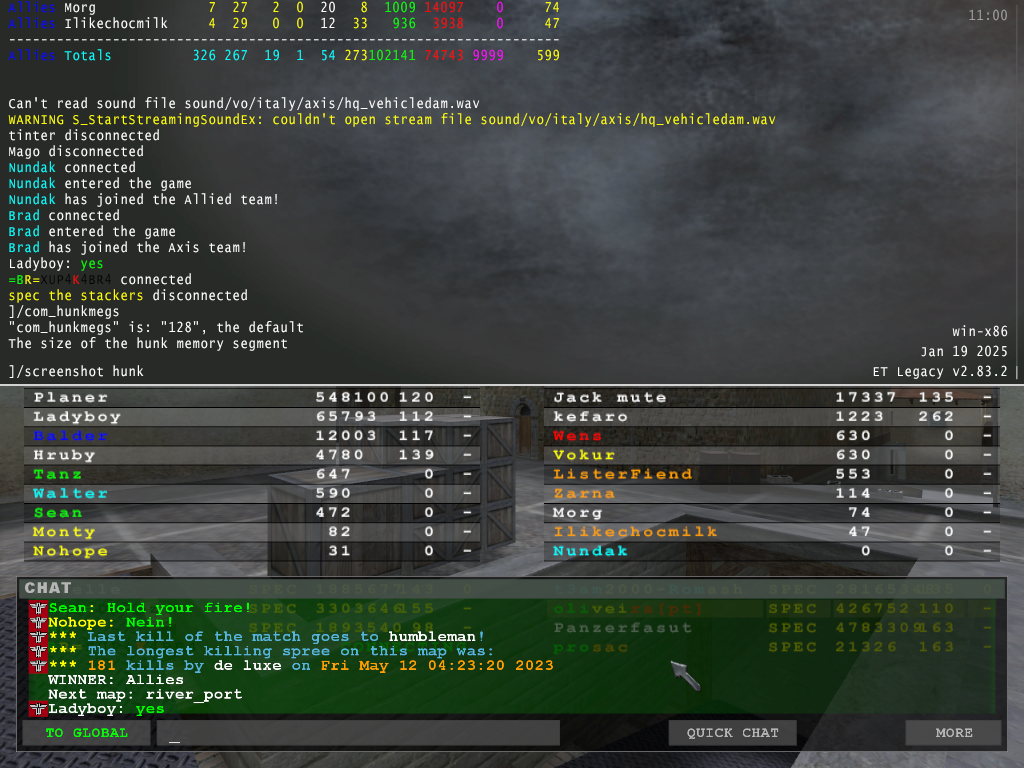Select player Nohope in the scoreboard
The height and width of the screenshot is (768, 1024).
tap(252, 551)
